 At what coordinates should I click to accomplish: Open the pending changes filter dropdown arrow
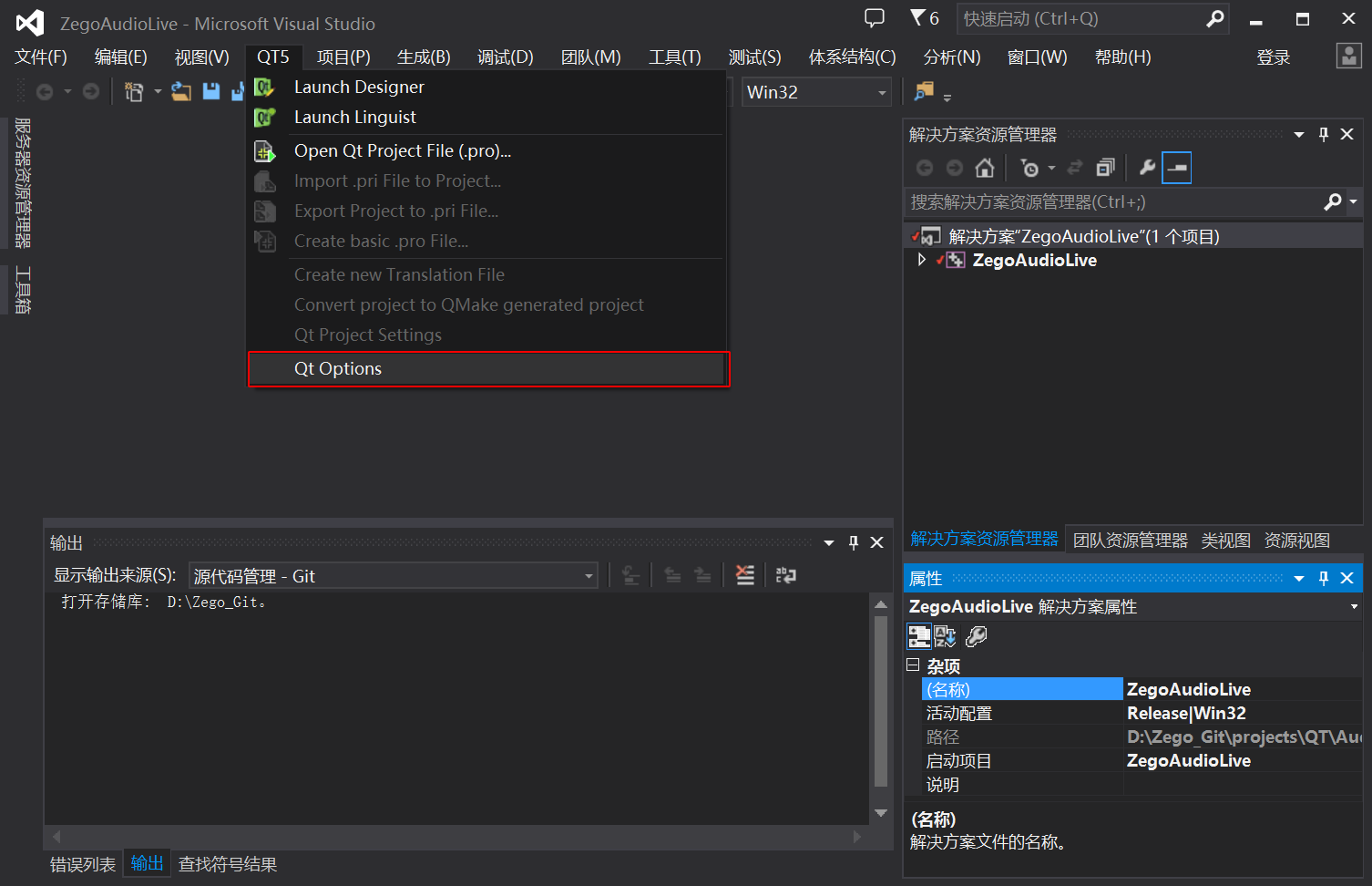point(1051,168)
